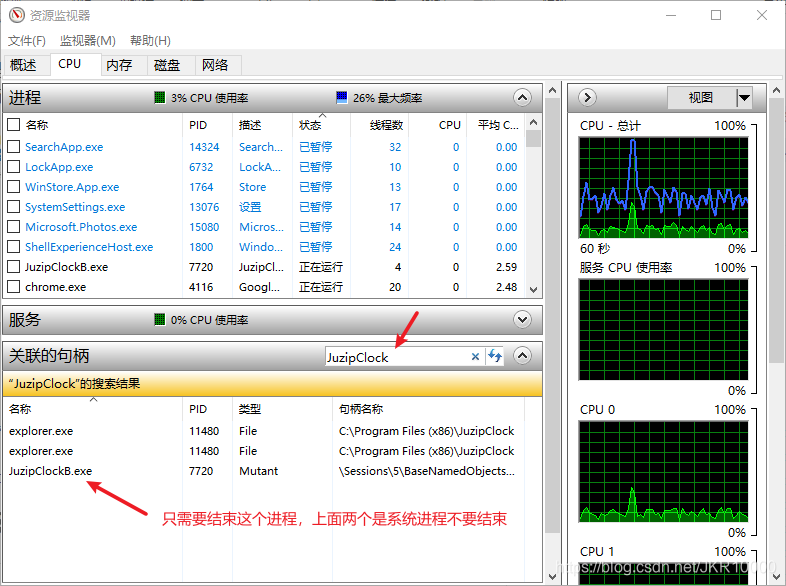The height and width of the screenshot is (586, 786).
Task: Click the CPU 0 usage graph
Action: tap(663, 471)
